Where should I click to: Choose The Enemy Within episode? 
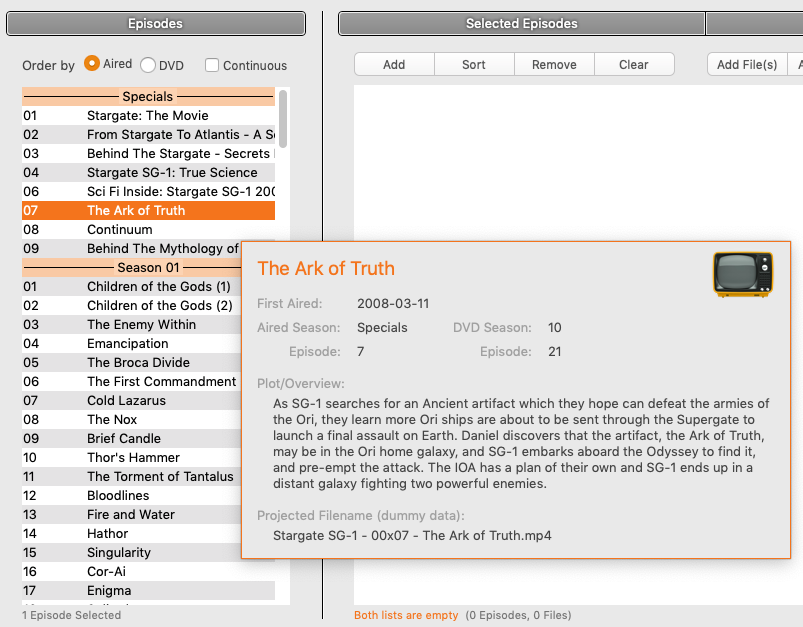141,325
